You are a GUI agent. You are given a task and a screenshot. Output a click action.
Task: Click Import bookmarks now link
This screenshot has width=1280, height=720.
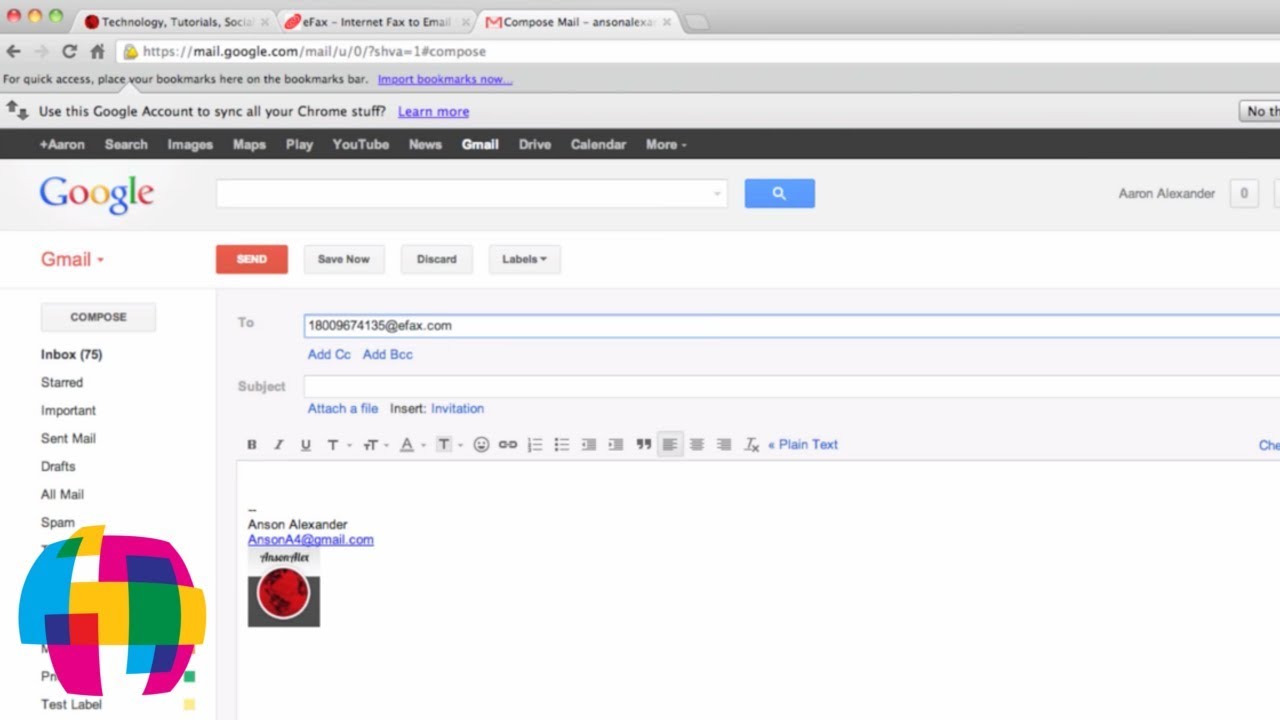(x=445, y=79)
